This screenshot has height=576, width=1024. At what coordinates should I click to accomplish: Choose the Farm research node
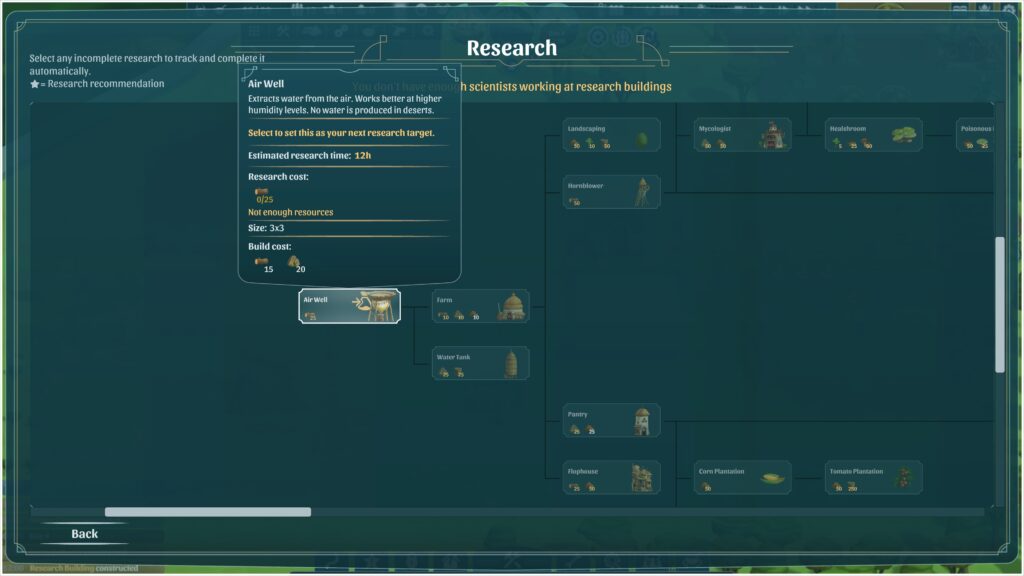tap(481, 306)
